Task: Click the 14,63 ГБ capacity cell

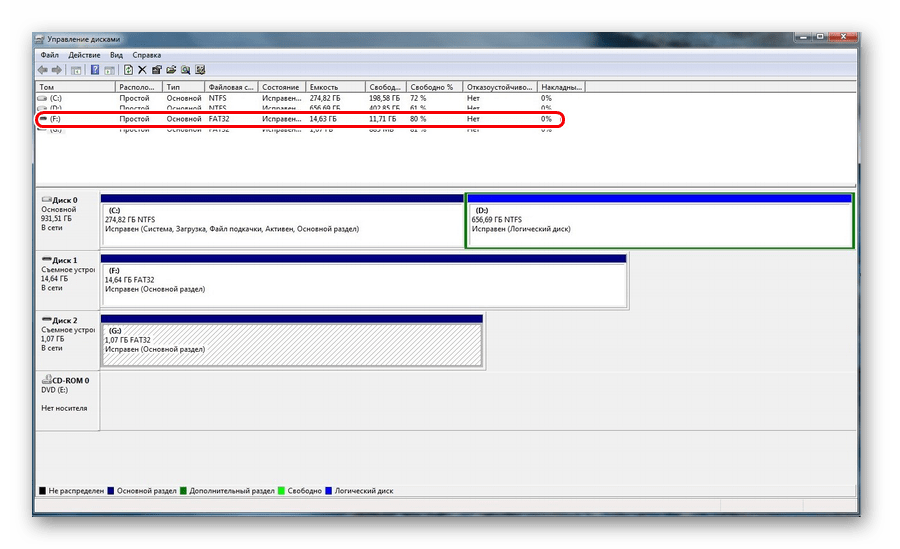Action: [323, 119]
